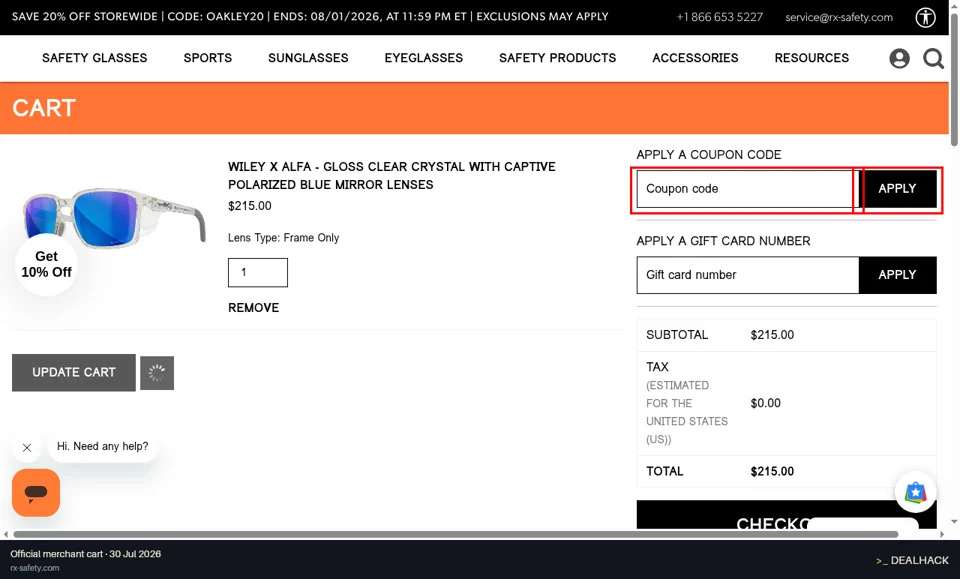Click the horizontal page scrollbar
The width and height of the screenshot is (960, 579).
(456, 534)
